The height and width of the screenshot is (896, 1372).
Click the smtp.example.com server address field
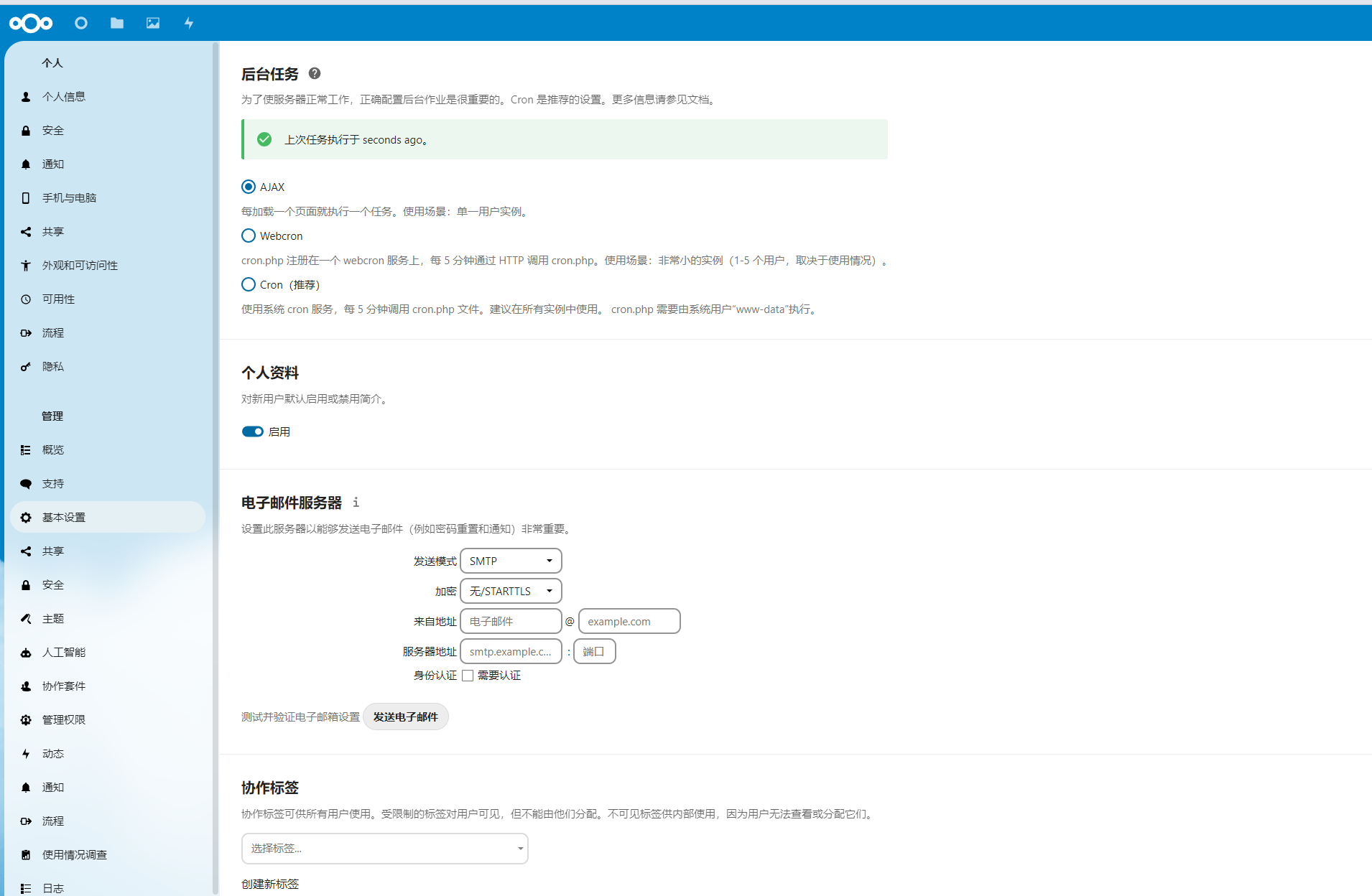[511, 651]
